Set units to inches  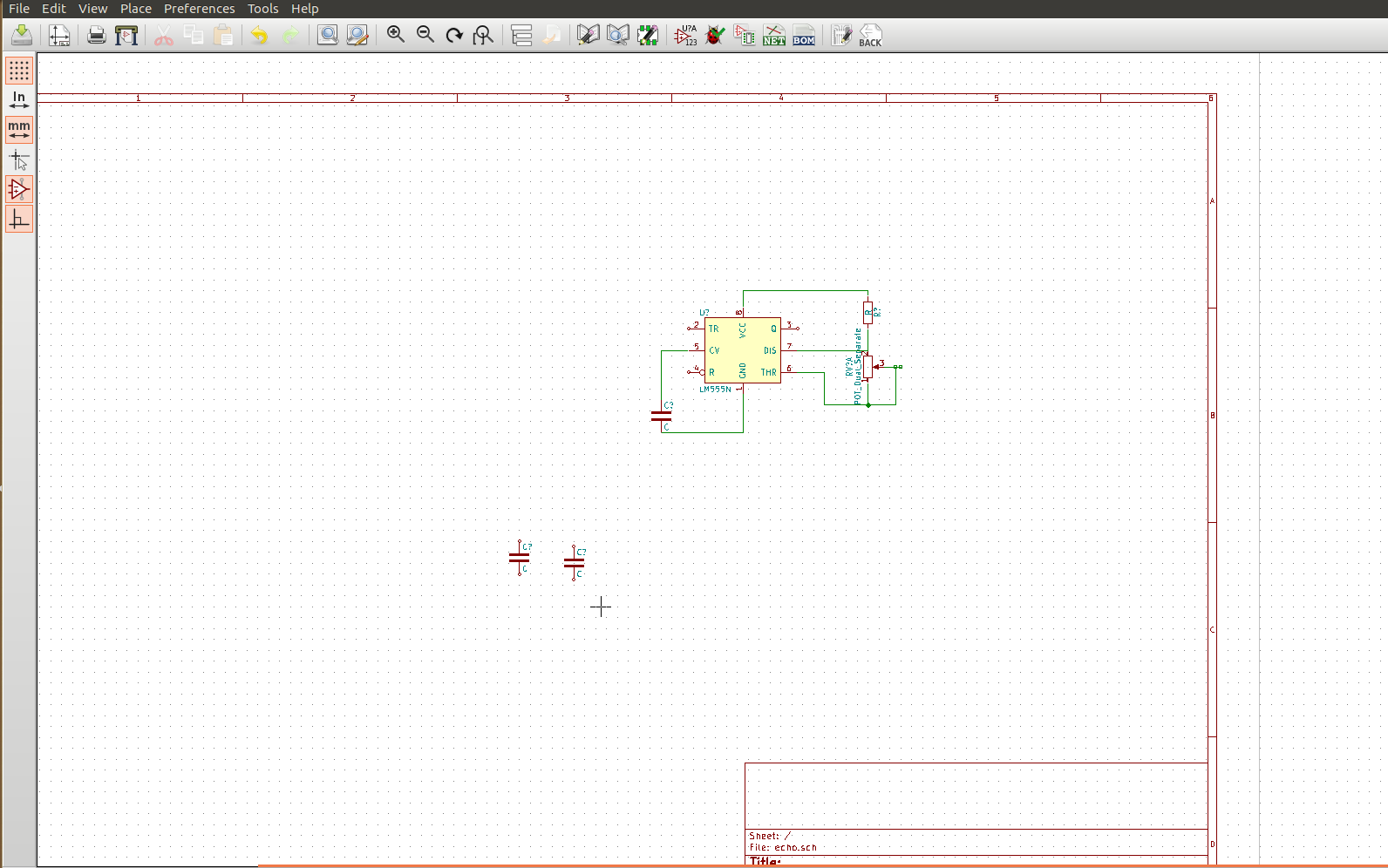point(19,100)
